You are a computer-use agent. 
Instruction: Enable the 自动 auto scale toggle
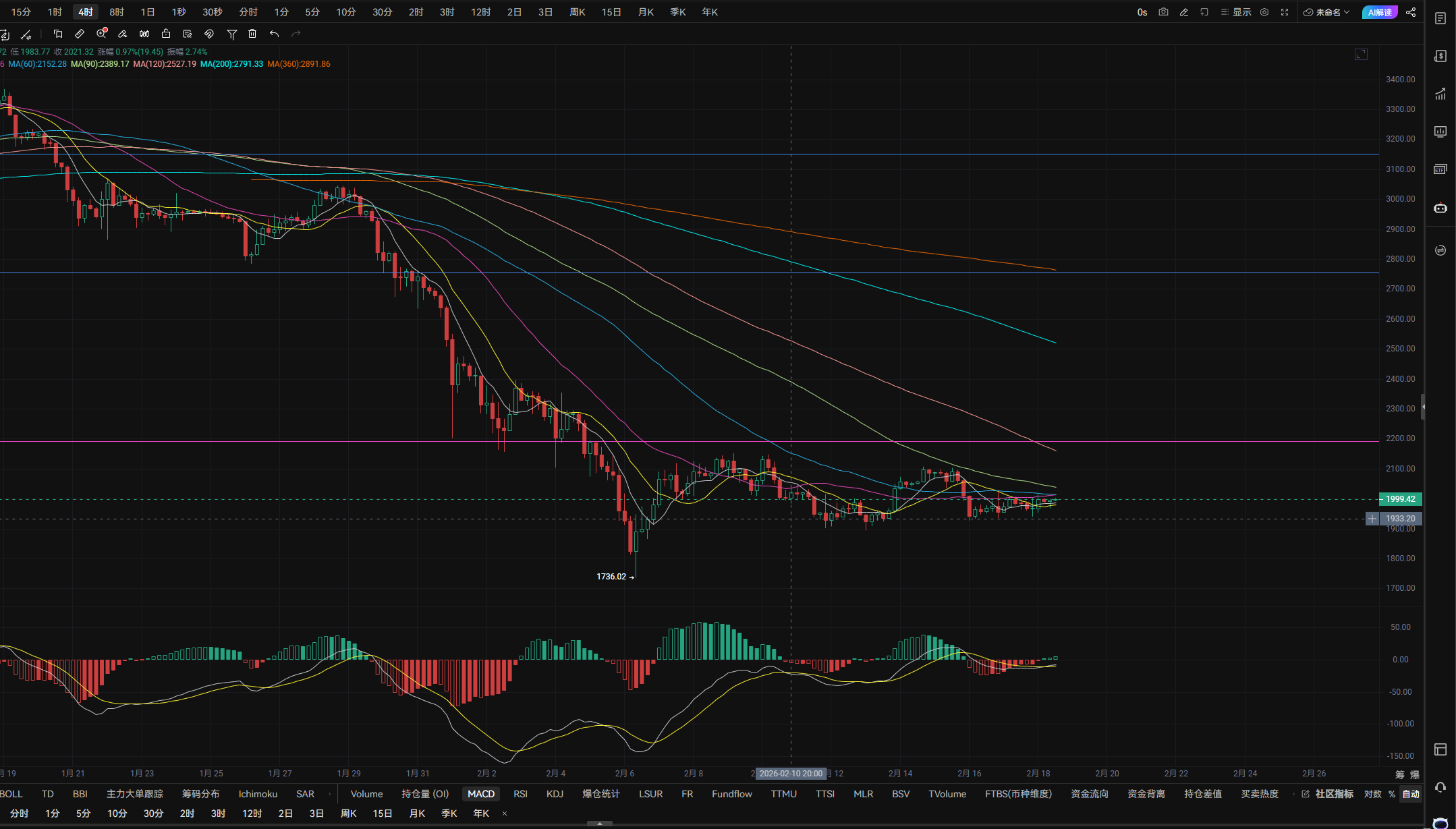pos(1411,794)
